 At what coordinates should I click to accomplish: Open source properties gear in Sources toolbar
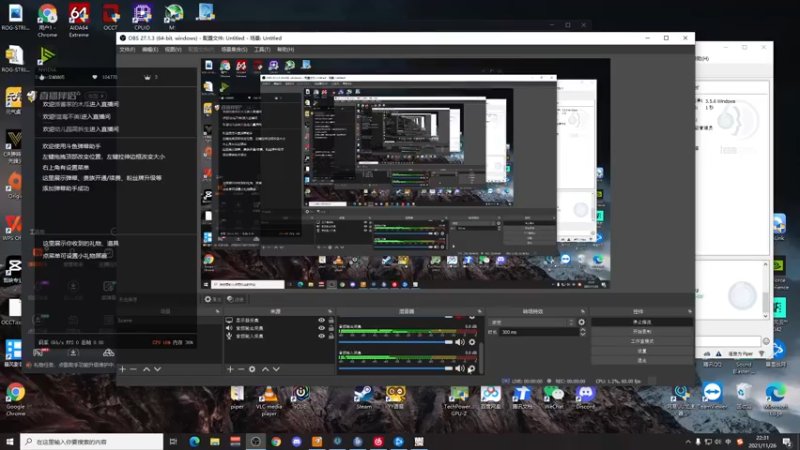coord(252,369)
